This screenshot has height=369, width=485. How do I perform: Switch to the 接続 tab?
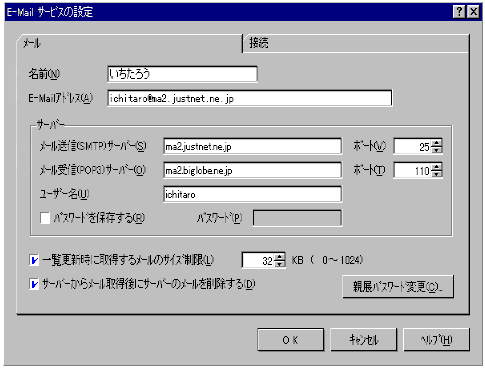[356, 43]
